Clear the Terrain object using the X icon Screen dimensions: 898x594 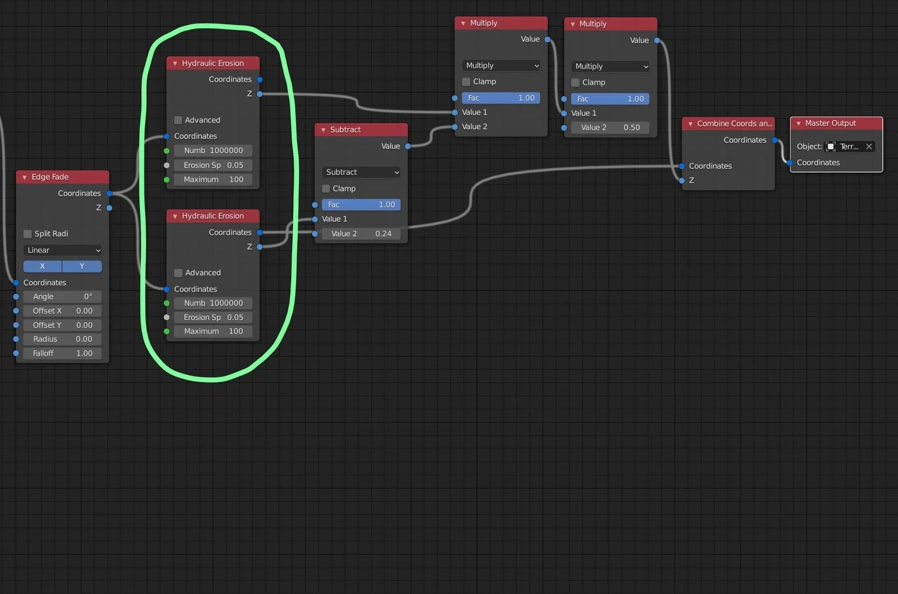coord(869,146)
